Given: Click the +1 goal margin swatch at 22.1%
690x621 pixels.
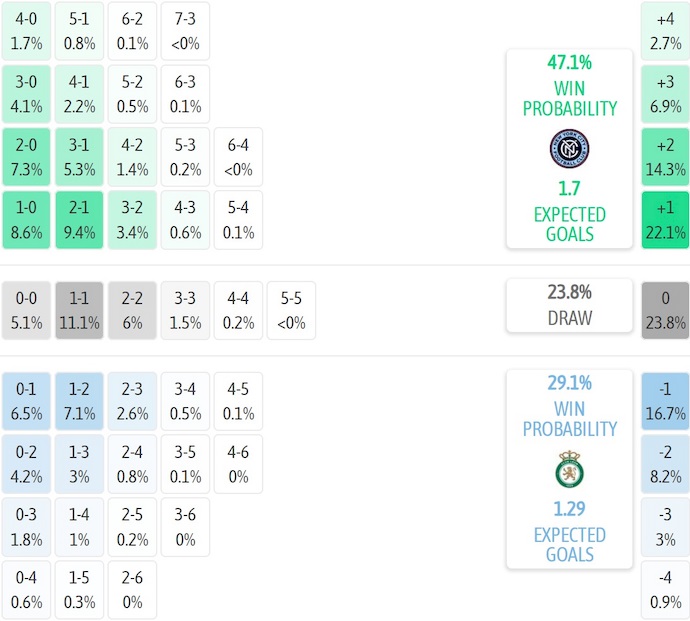Looking at the screenshot, I should pos(665,220).
